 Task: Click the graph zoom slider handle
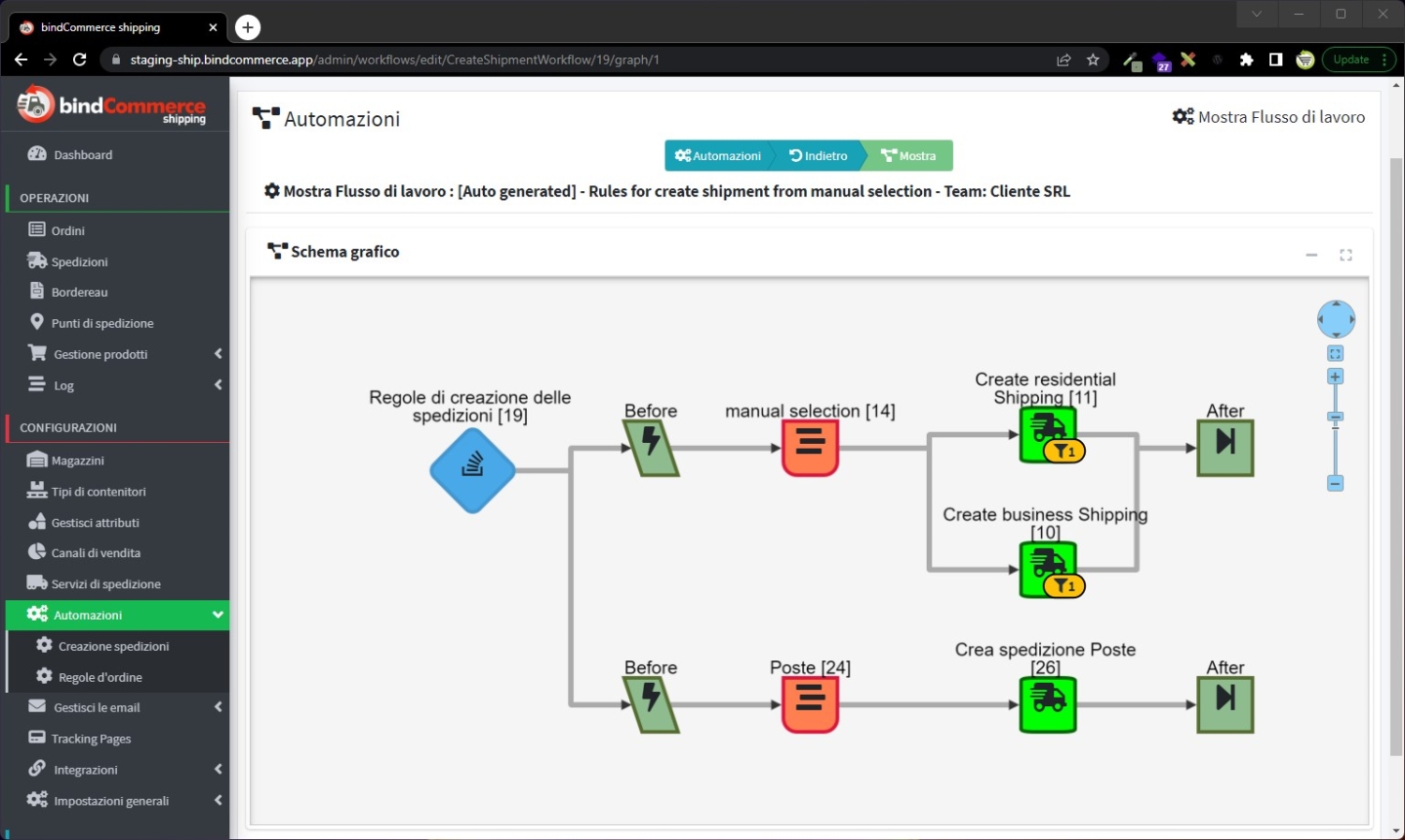click(1336, 417)
